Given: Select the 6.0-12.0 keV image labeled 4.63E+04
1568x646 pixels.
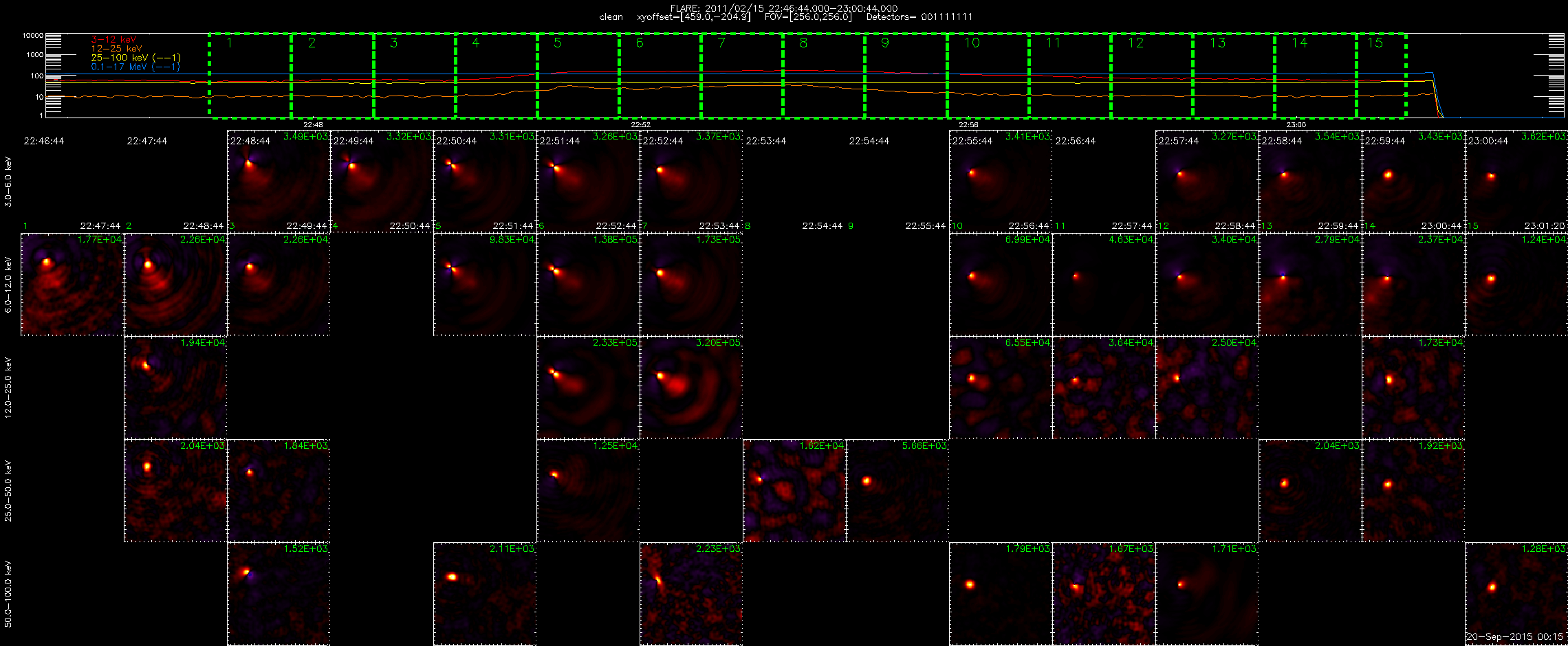Looking at the screenshot, I should pyautogui.click(x=1104, y=285).
